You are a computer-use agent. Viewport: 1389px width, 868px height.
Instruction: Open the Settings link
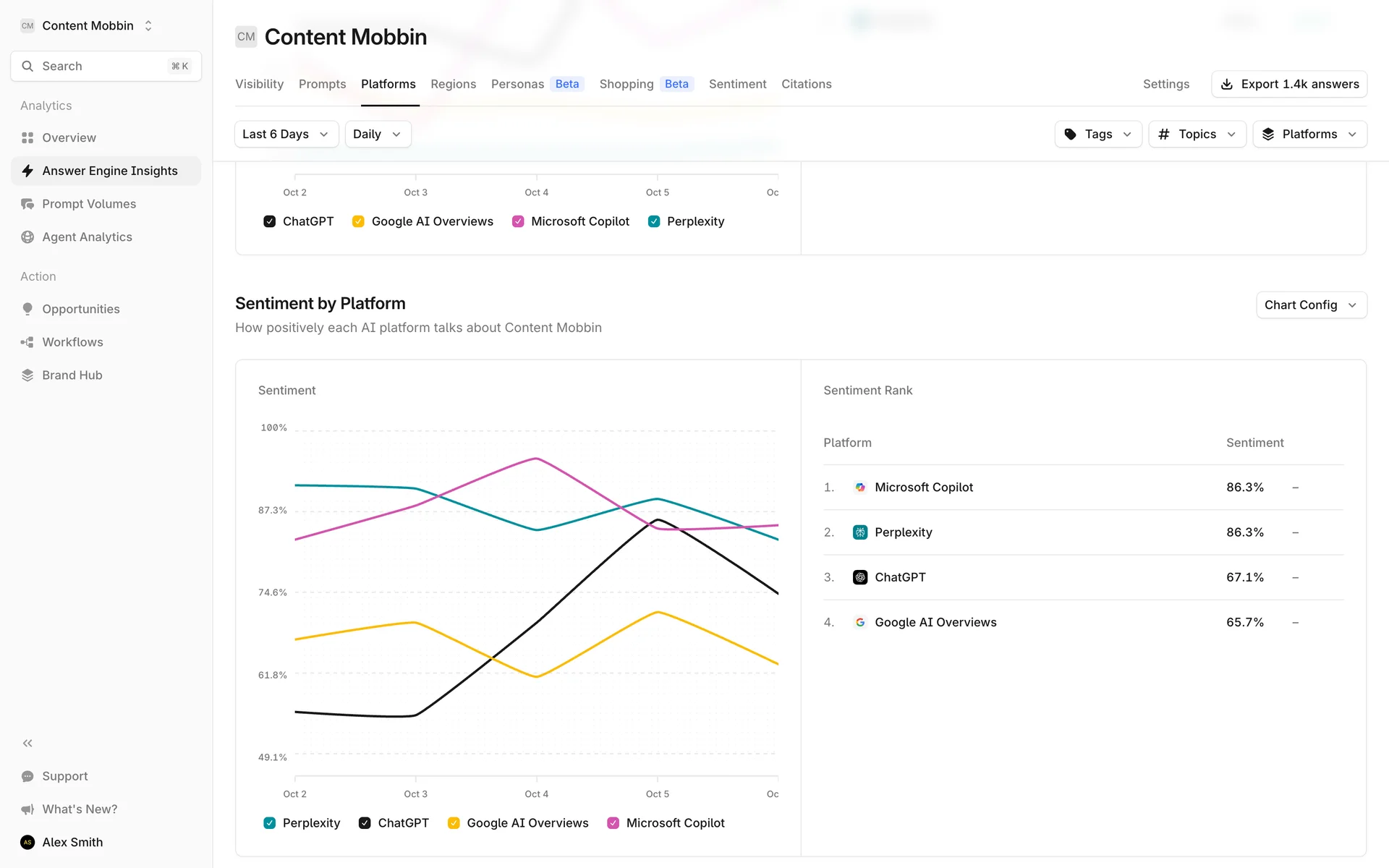pos(1165,84)
